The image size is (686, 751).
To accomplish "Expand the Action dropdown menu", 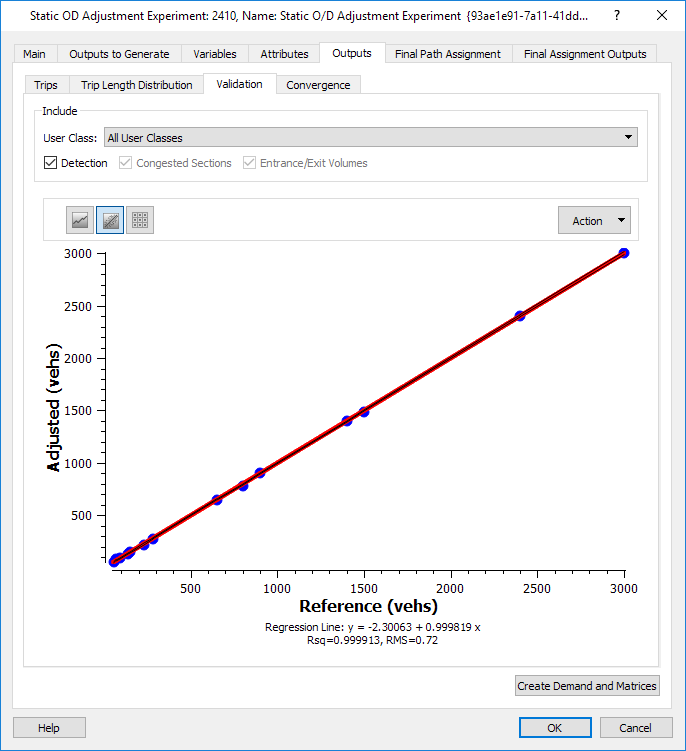I will pos(594,220).
